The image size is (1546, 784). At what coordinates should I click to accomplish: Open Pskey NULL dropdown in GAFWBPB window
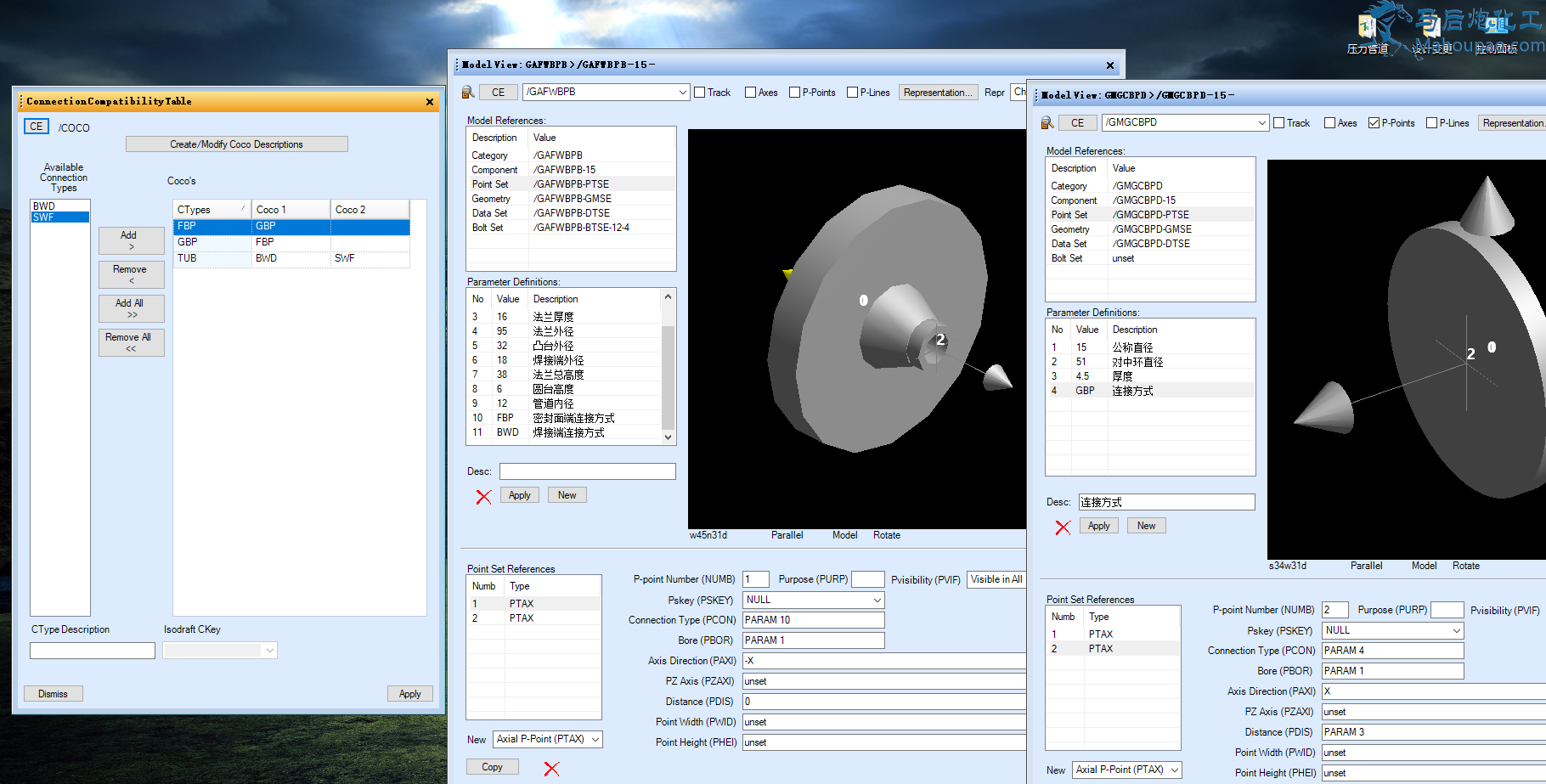pos(877,600)
